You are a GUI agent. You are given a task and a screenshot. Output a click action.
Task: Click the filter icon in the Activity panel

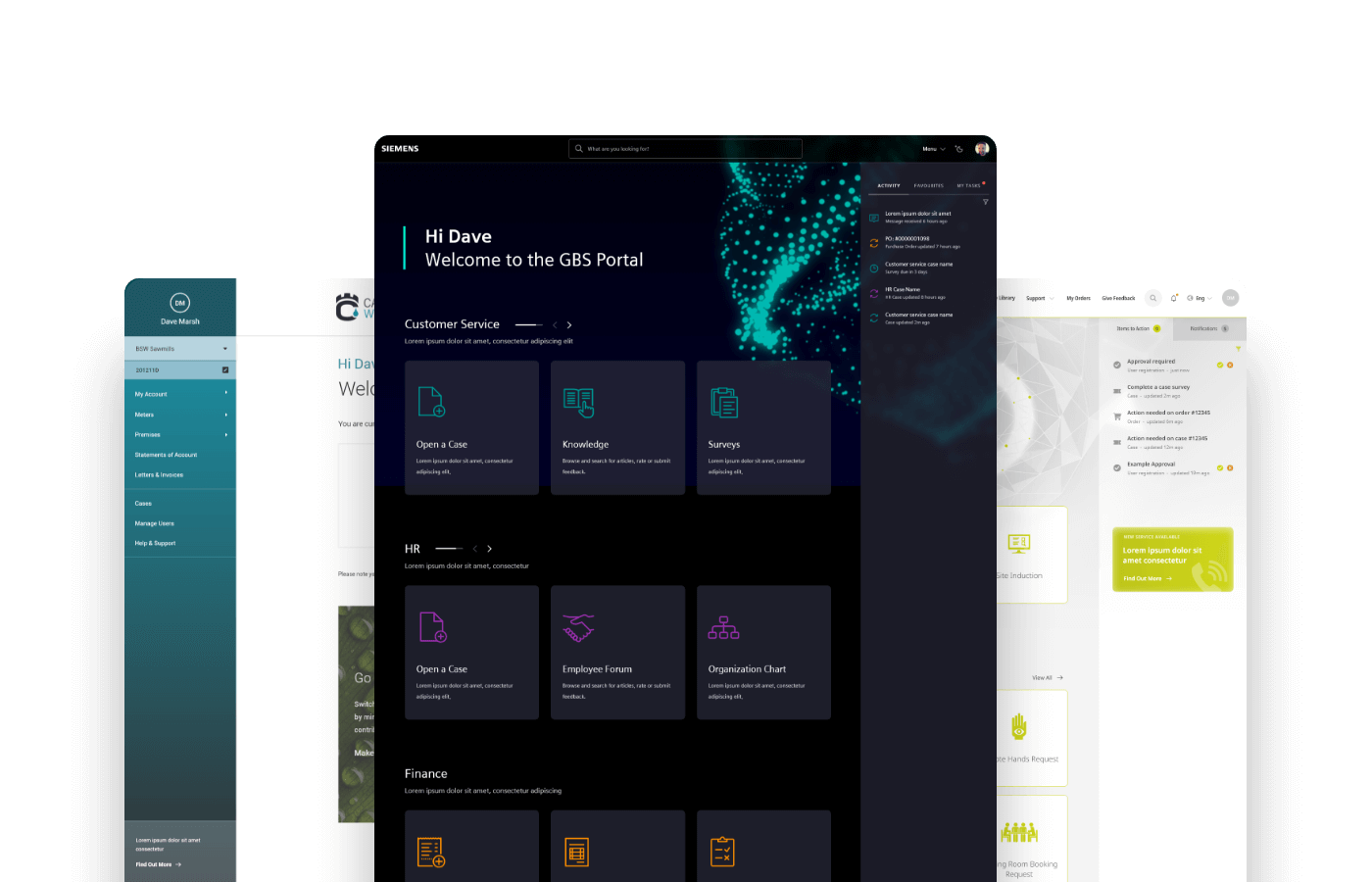tap(985, 202)
